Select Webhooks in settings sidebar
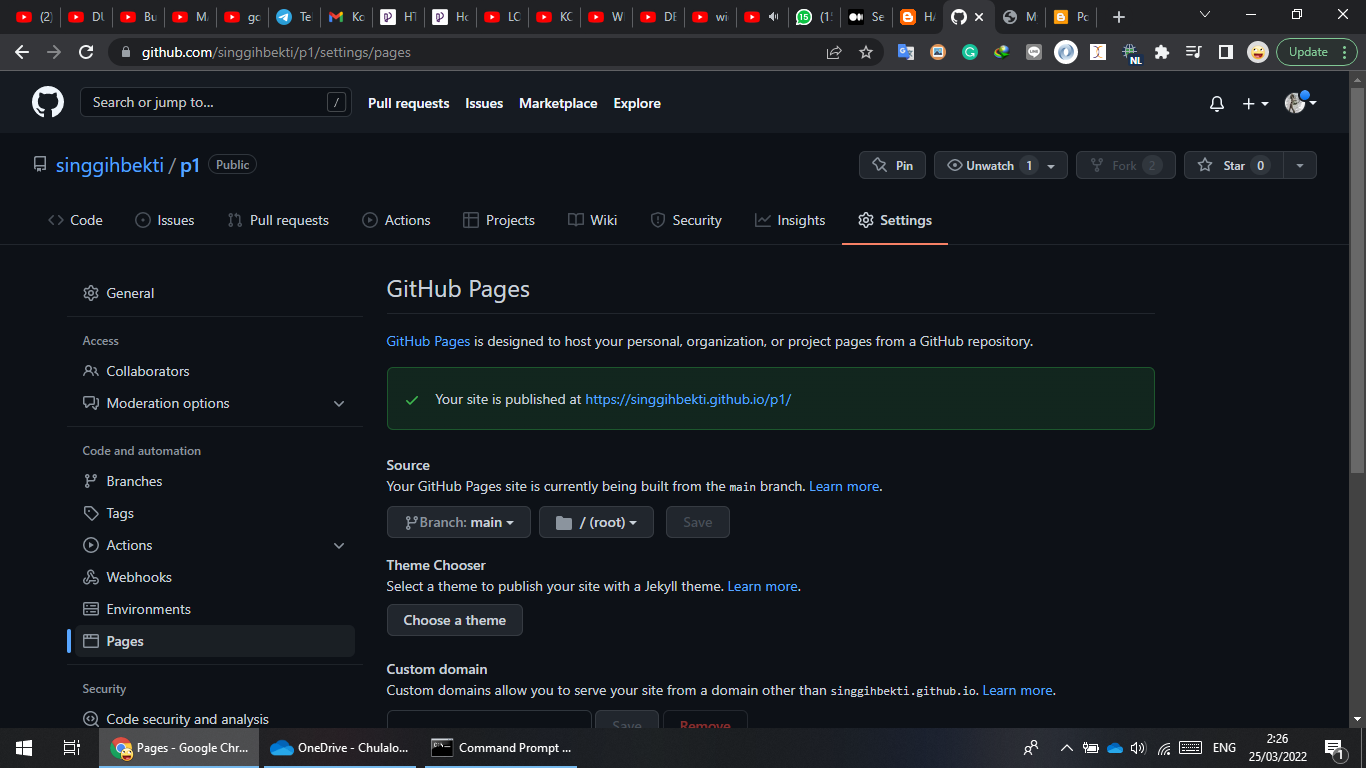 pos(215,577)
